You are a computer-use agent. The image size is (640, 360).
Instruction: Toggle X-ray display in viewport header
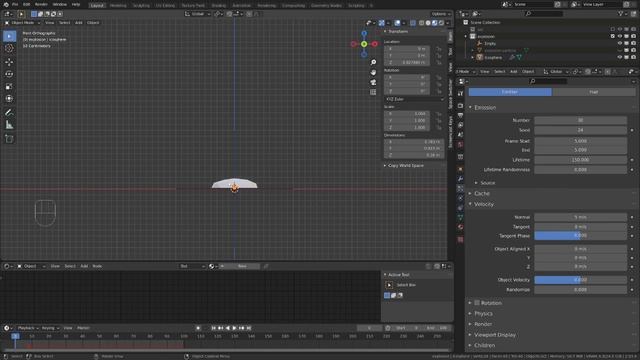(413, 23)
